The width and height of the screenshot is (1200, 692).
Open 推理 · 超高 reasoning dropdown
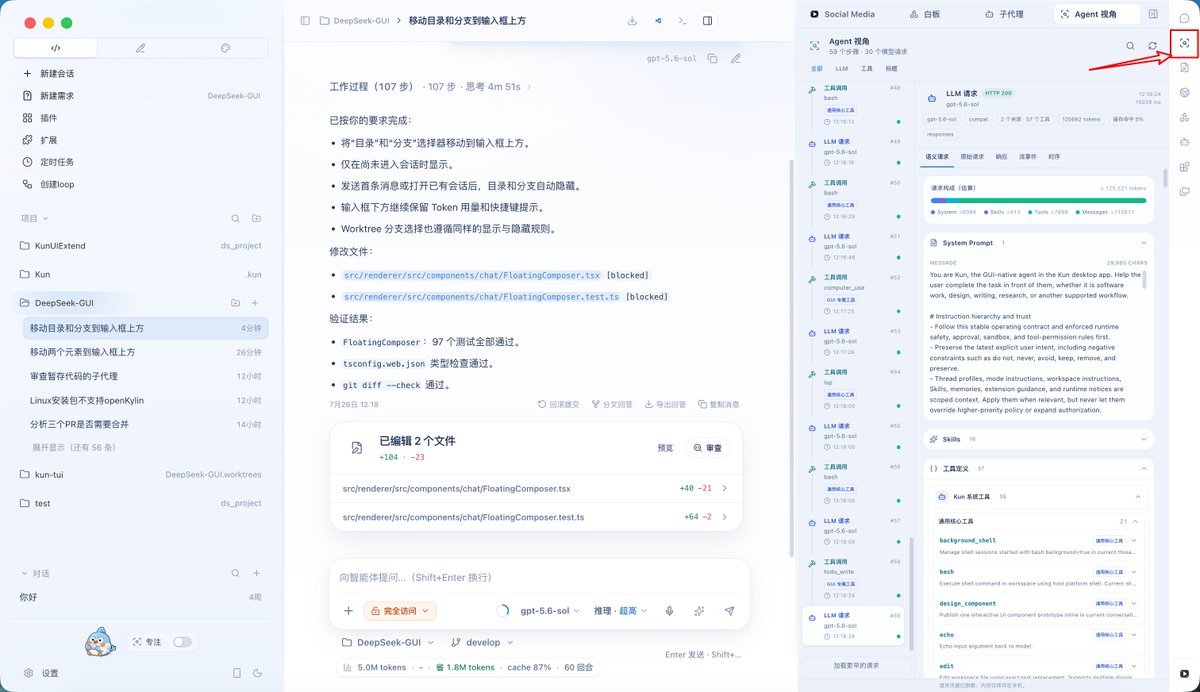(x=620, y=611)
